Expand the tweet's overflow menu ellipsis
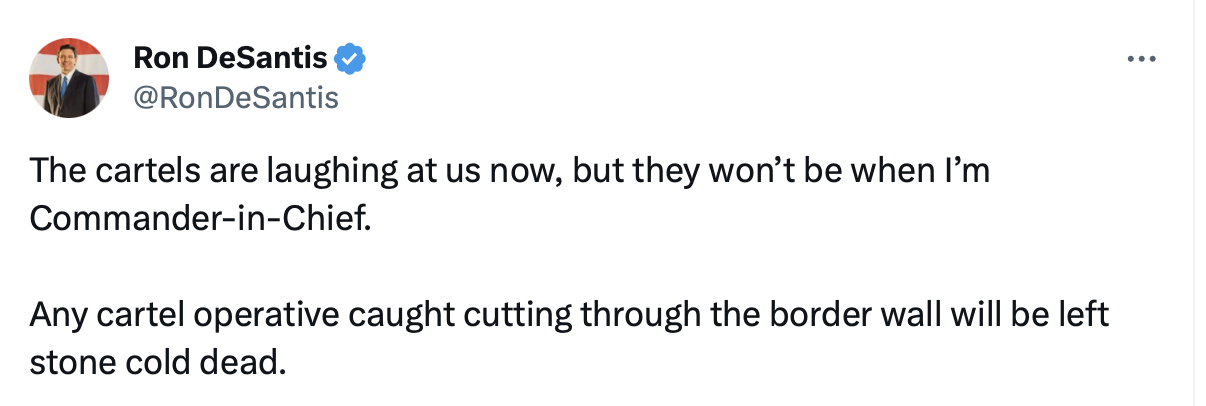The width and height of the screenshot is (1206, 406). point(1141,59)
